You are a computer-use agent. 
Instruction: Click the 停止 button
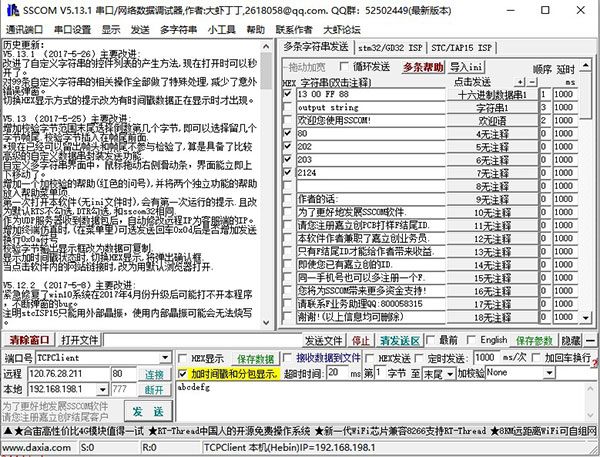[x=361, y=340]
